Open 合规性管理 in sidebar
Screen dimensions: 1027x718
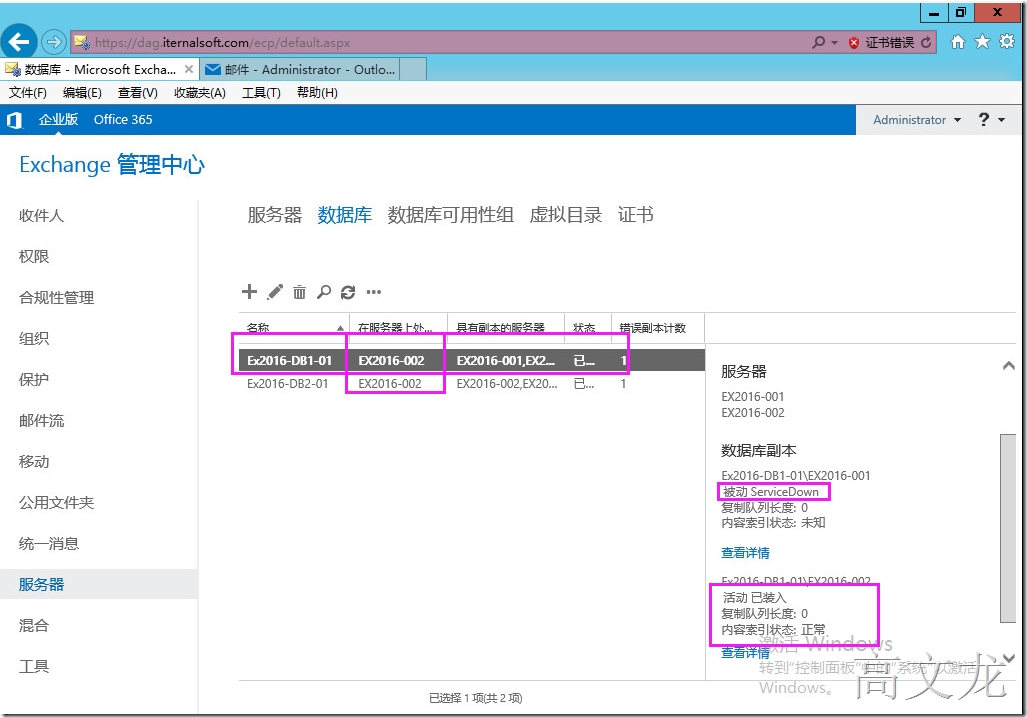(56, 297)
